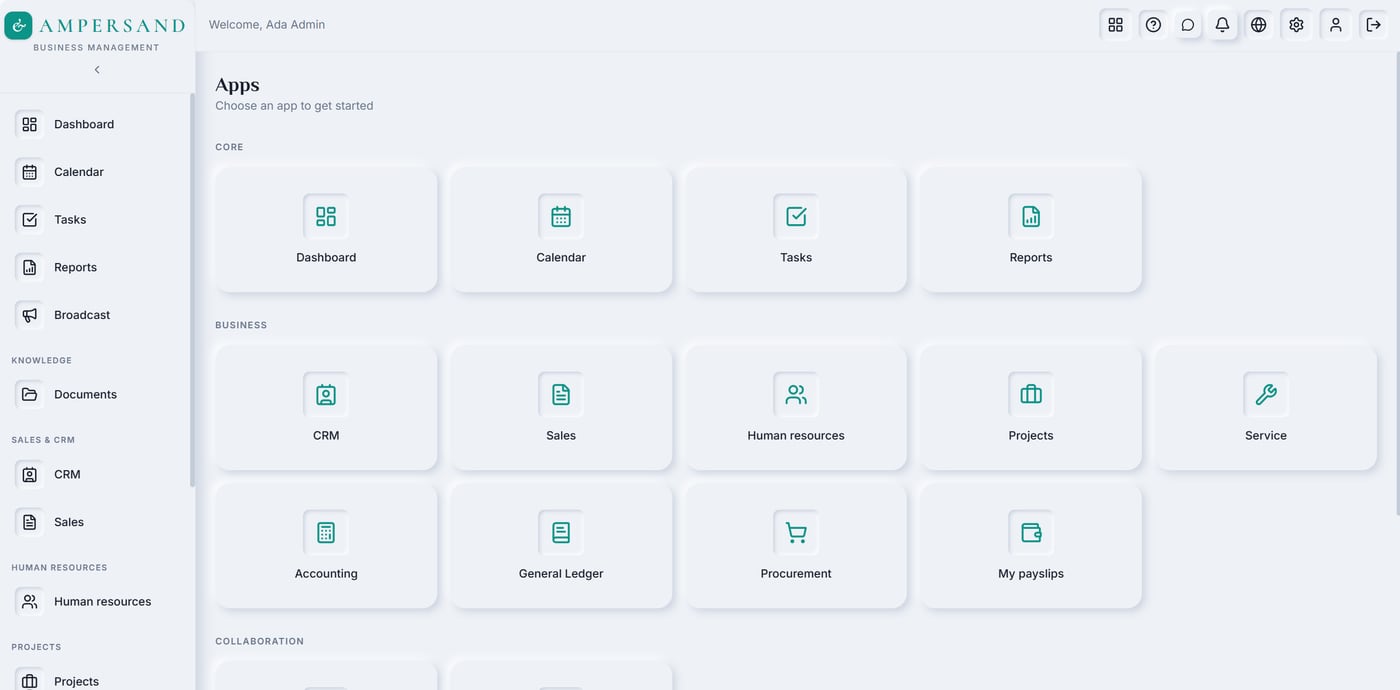Open the notifications bell icon
The width and height of the screenshot is (1400, 690).
point(1222,25)
